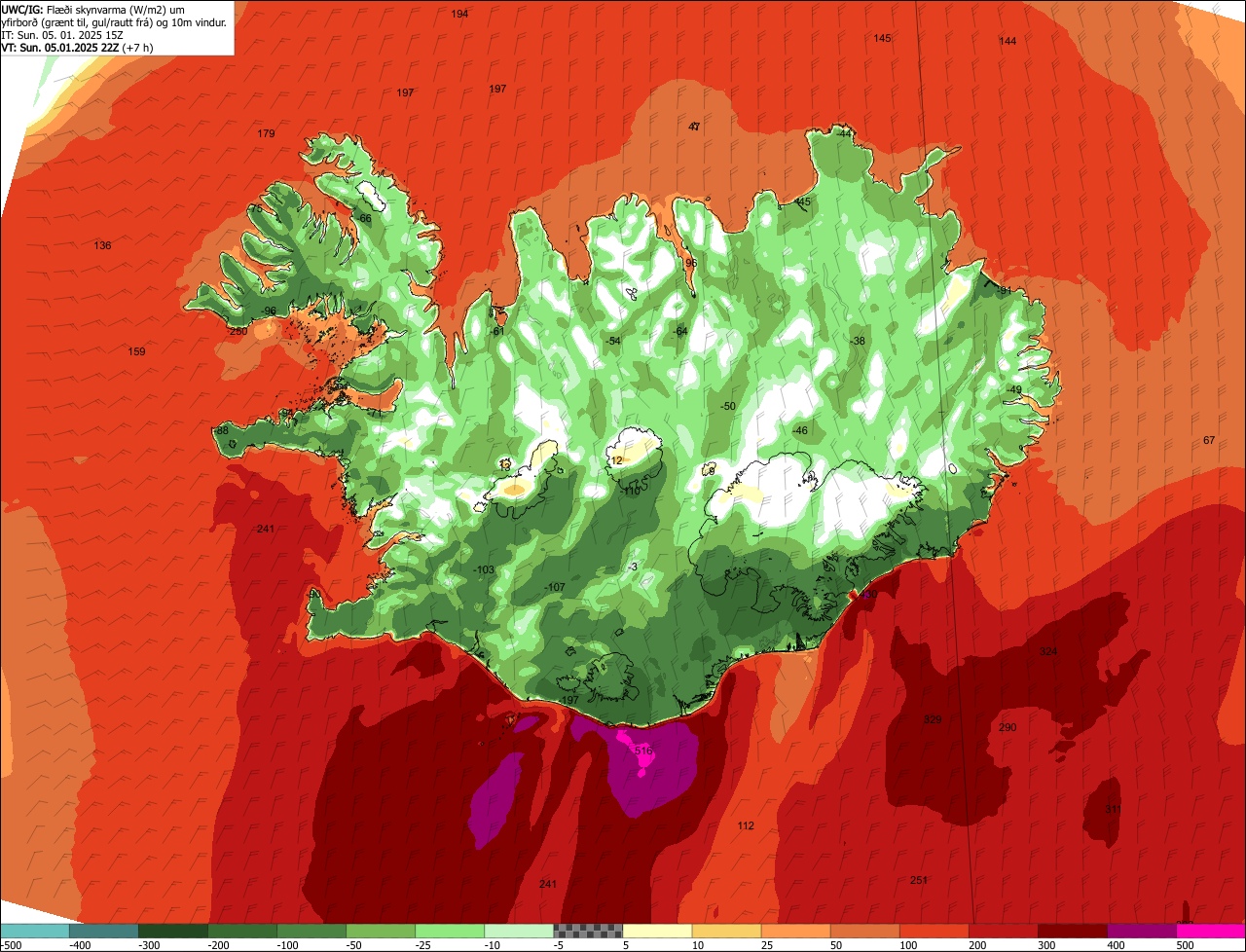Image resolution: width=1246 pixels, height=952 pixels.
Task: Click the 250 value west of the Westfjords
Action: click(238, 331)
